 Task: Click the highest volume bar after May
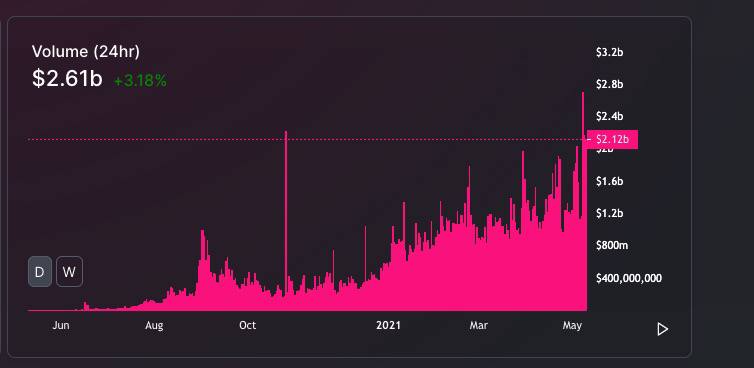pos(583,201)
